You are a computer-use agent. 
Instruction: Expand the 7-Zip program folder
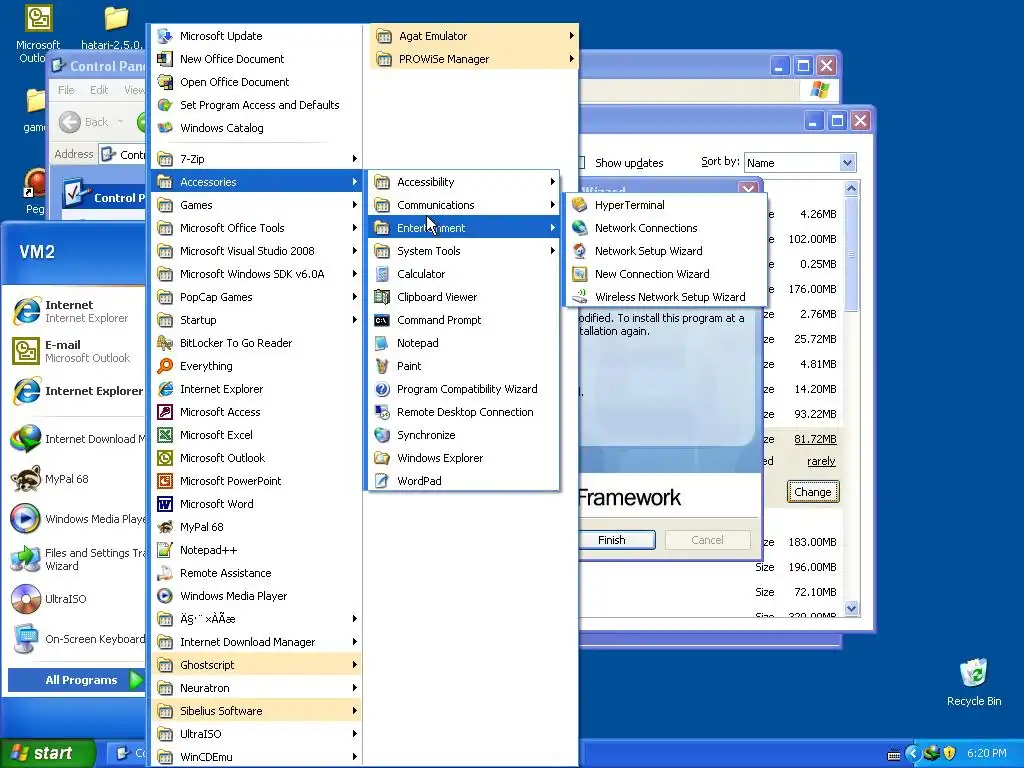(x=257, y=159)
